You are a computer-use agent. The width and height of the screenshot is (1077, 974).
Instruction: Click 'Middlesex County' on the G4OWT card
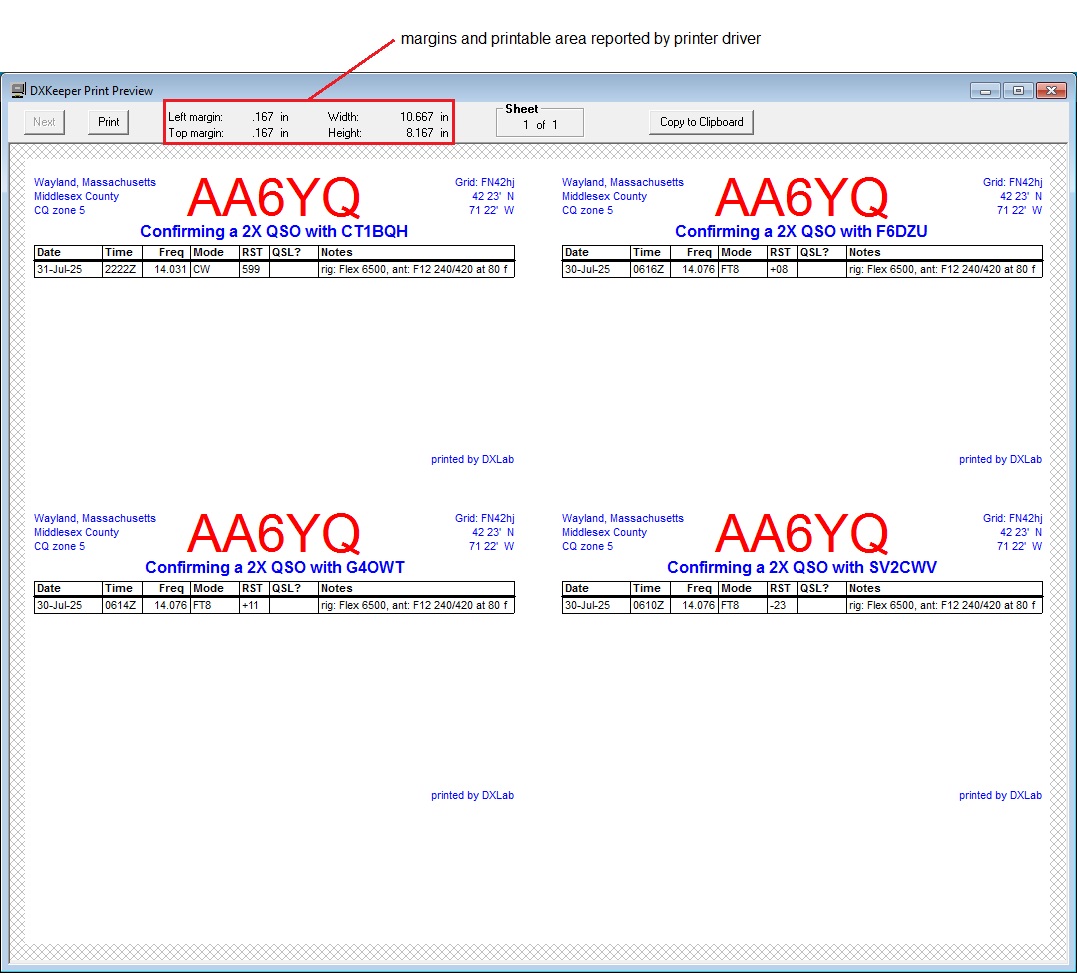pyautogui.click(x=76, y=532)
